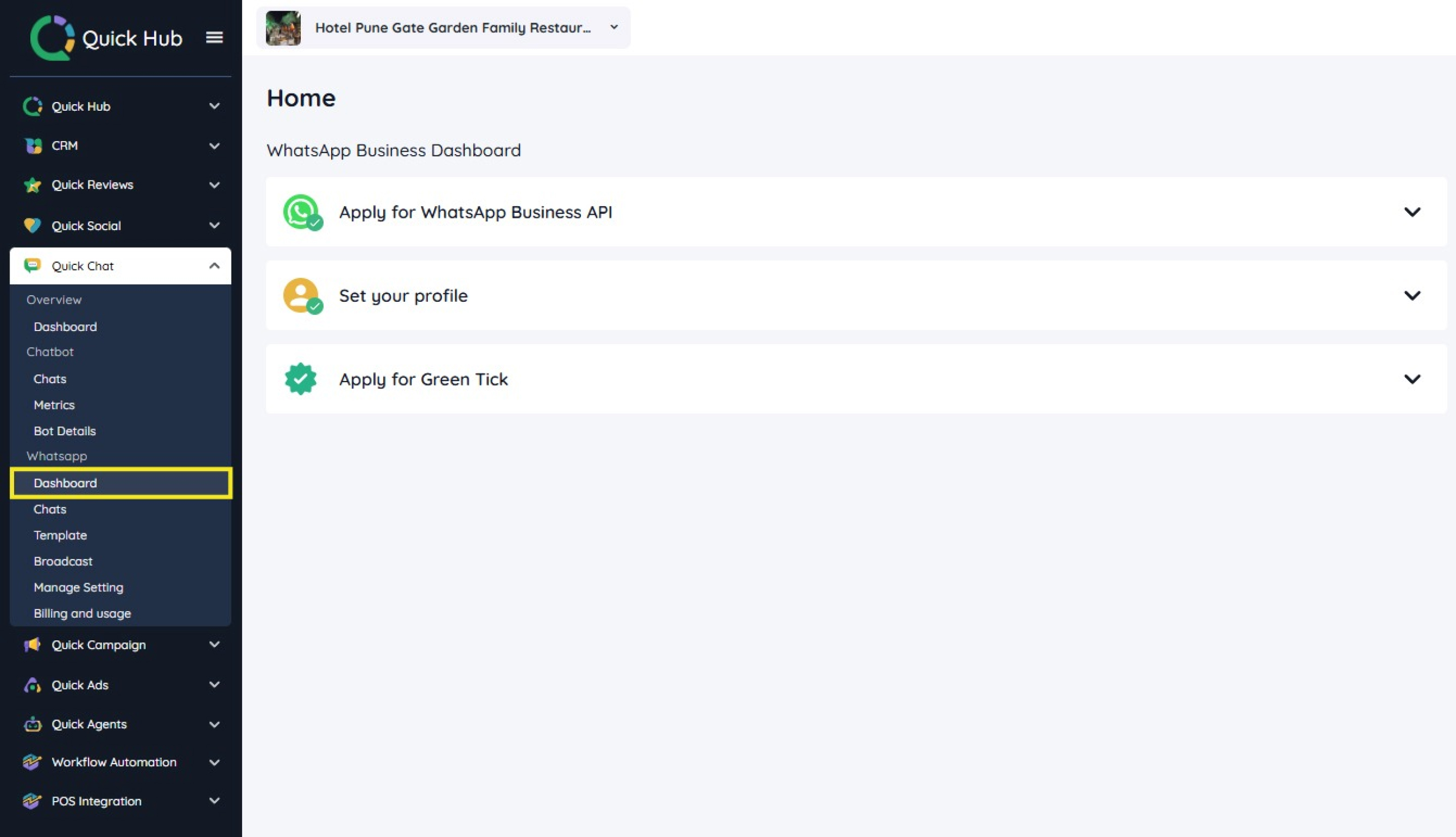The image size is (1456, 837).
Task: Select Bot Details under Chatbot
Action: 65,431
